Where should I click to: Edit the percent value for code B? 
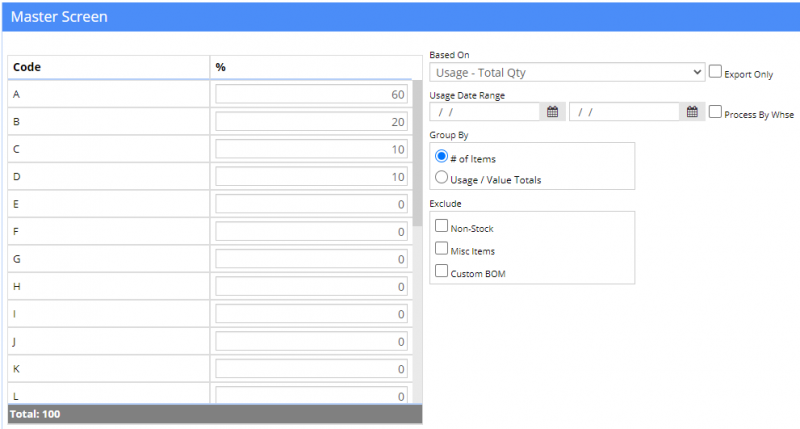[x=310, y=122]
